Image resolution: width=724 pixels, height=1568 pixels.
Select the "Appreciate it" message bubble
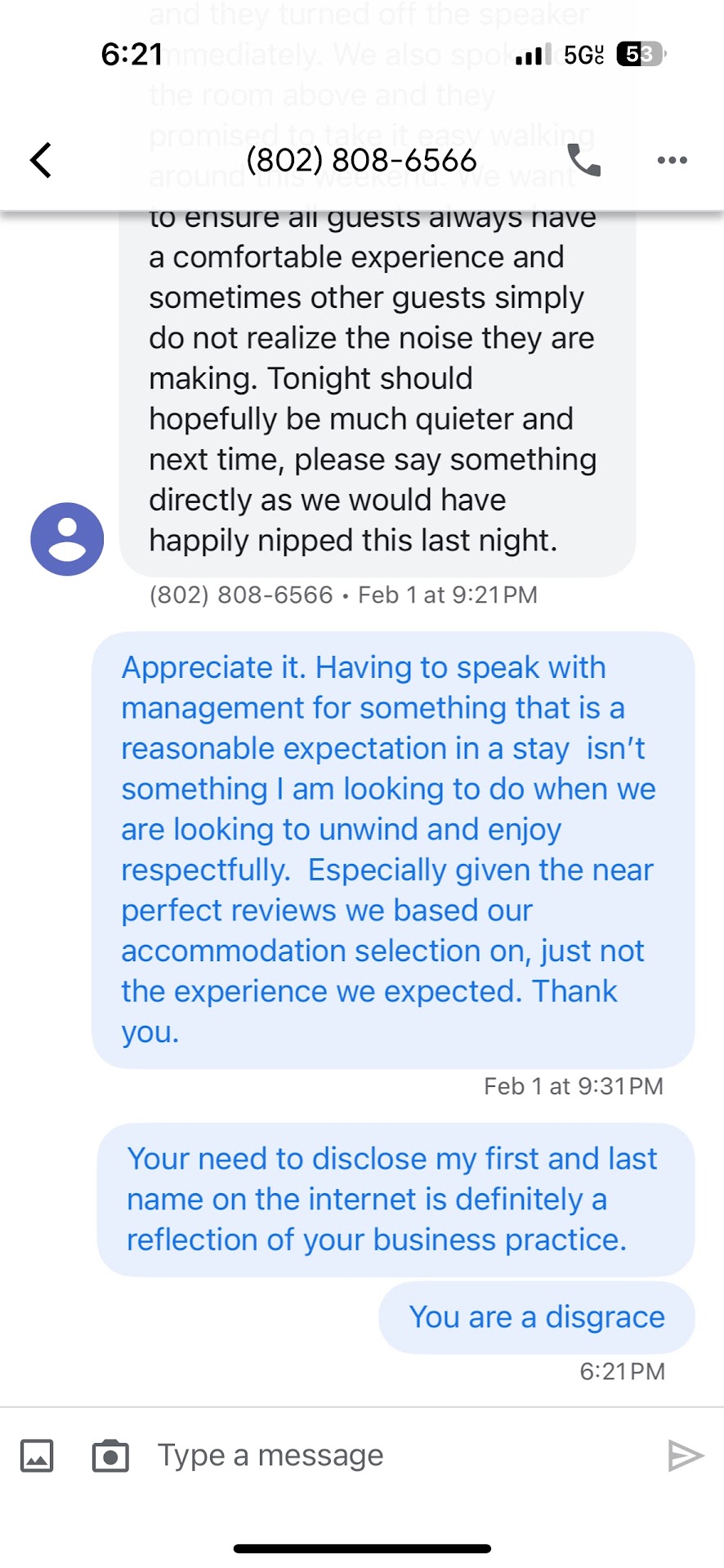point(392,849)
